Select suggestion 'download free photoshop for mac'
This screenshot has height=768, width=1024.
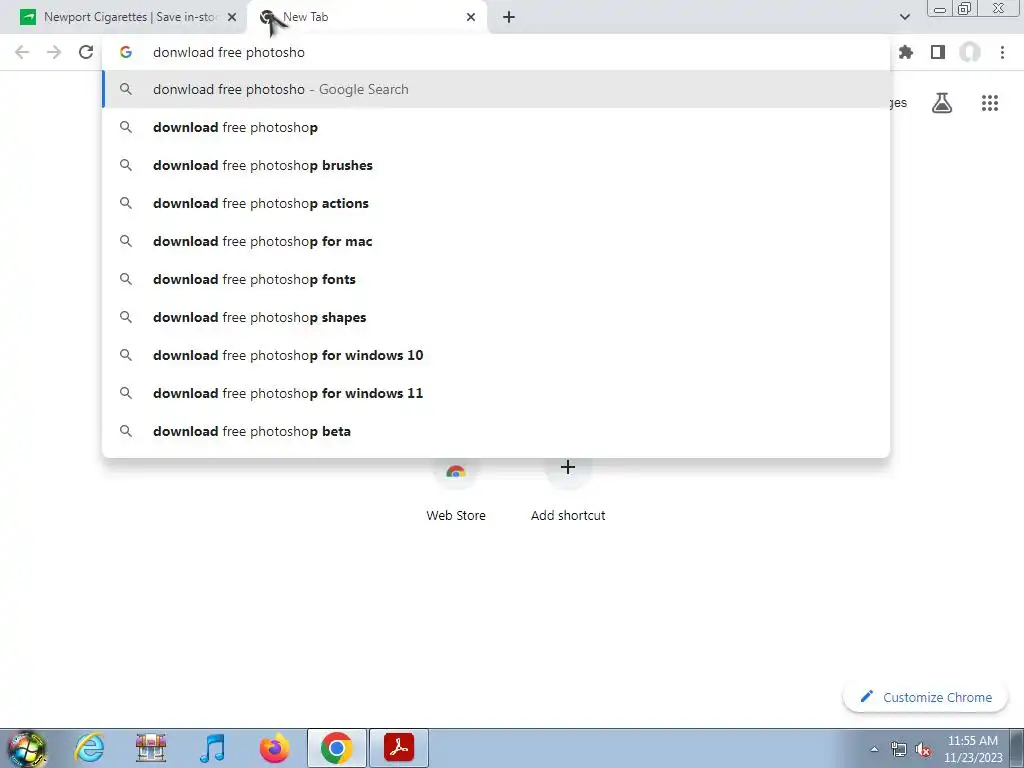click(x=496, y=241)
